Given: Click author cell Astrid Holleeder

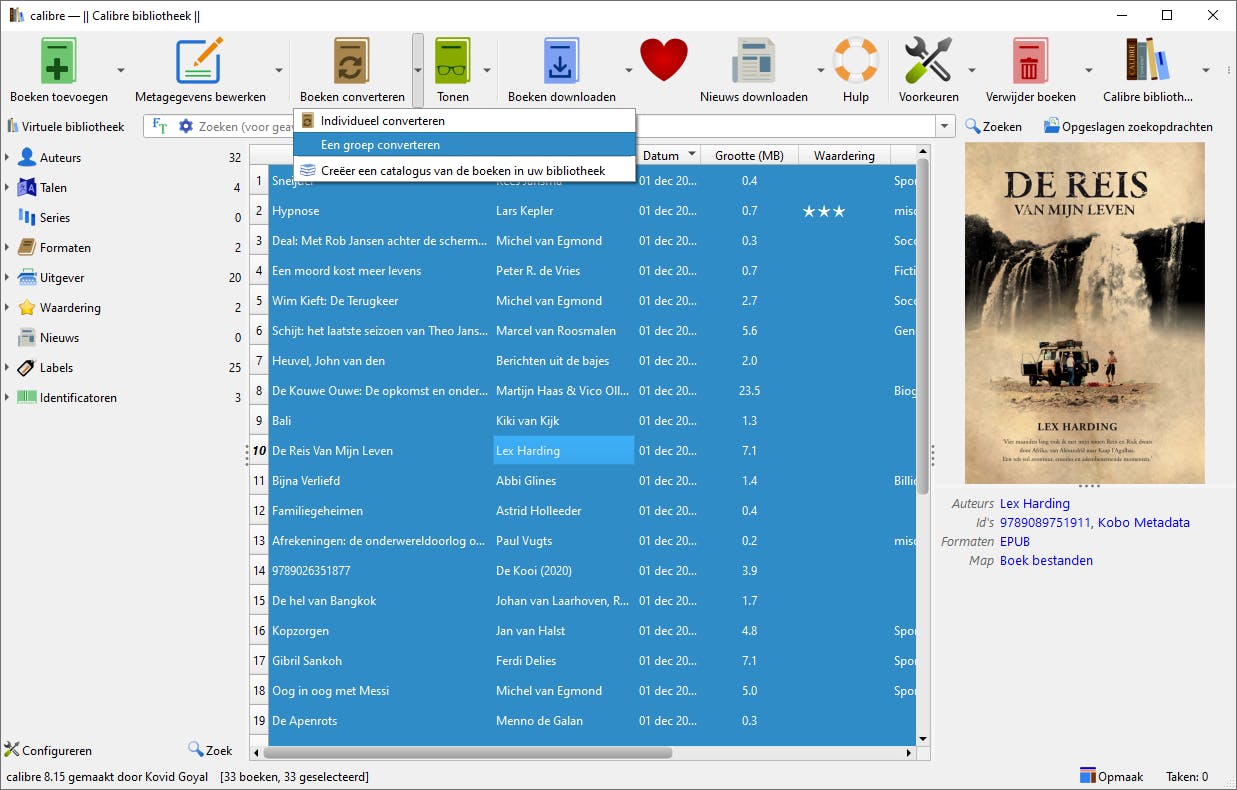Looking at the screenshot, I should 564,511.
